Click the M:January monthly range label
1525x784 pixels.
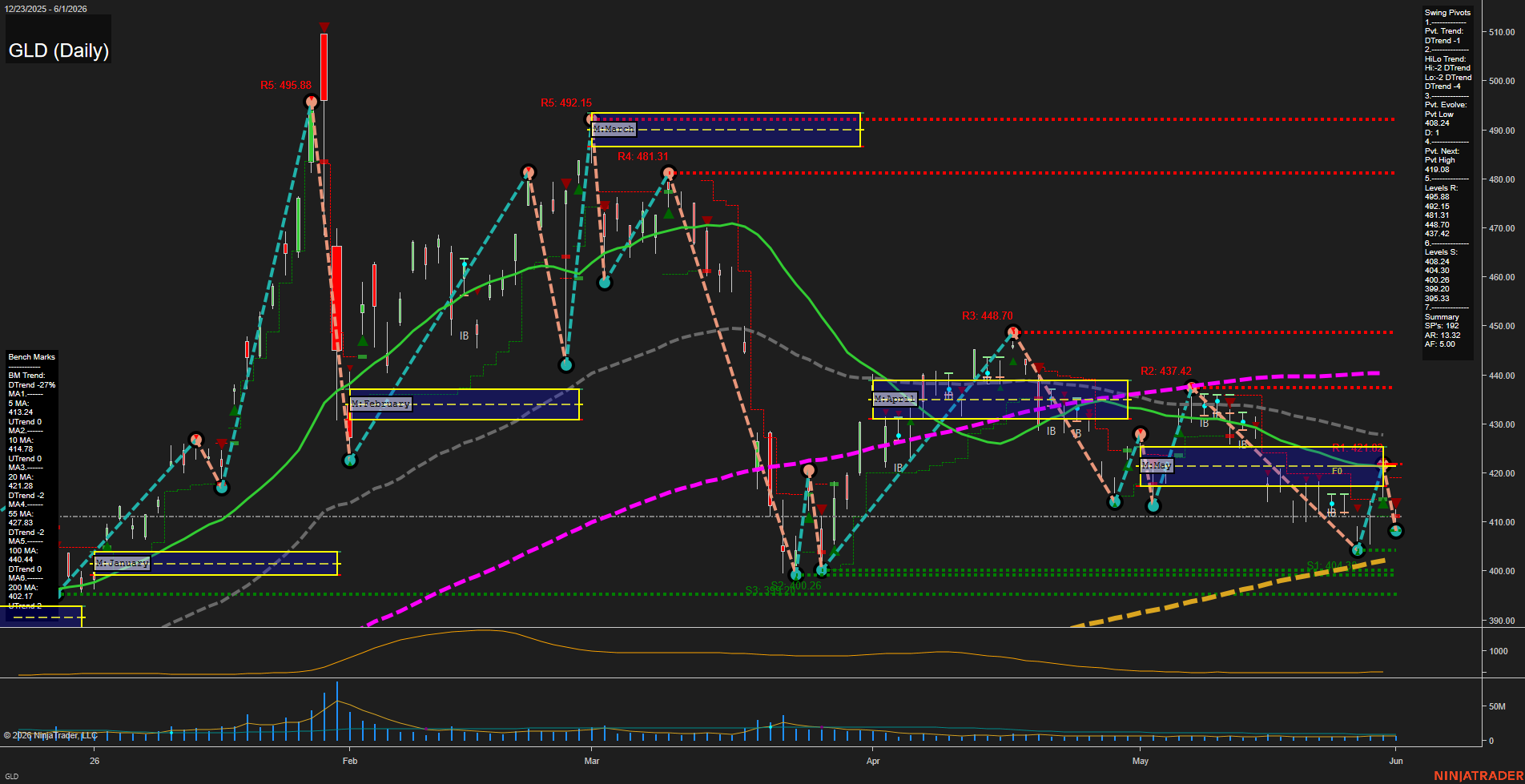pyautogui.click(x=123, y=563)
